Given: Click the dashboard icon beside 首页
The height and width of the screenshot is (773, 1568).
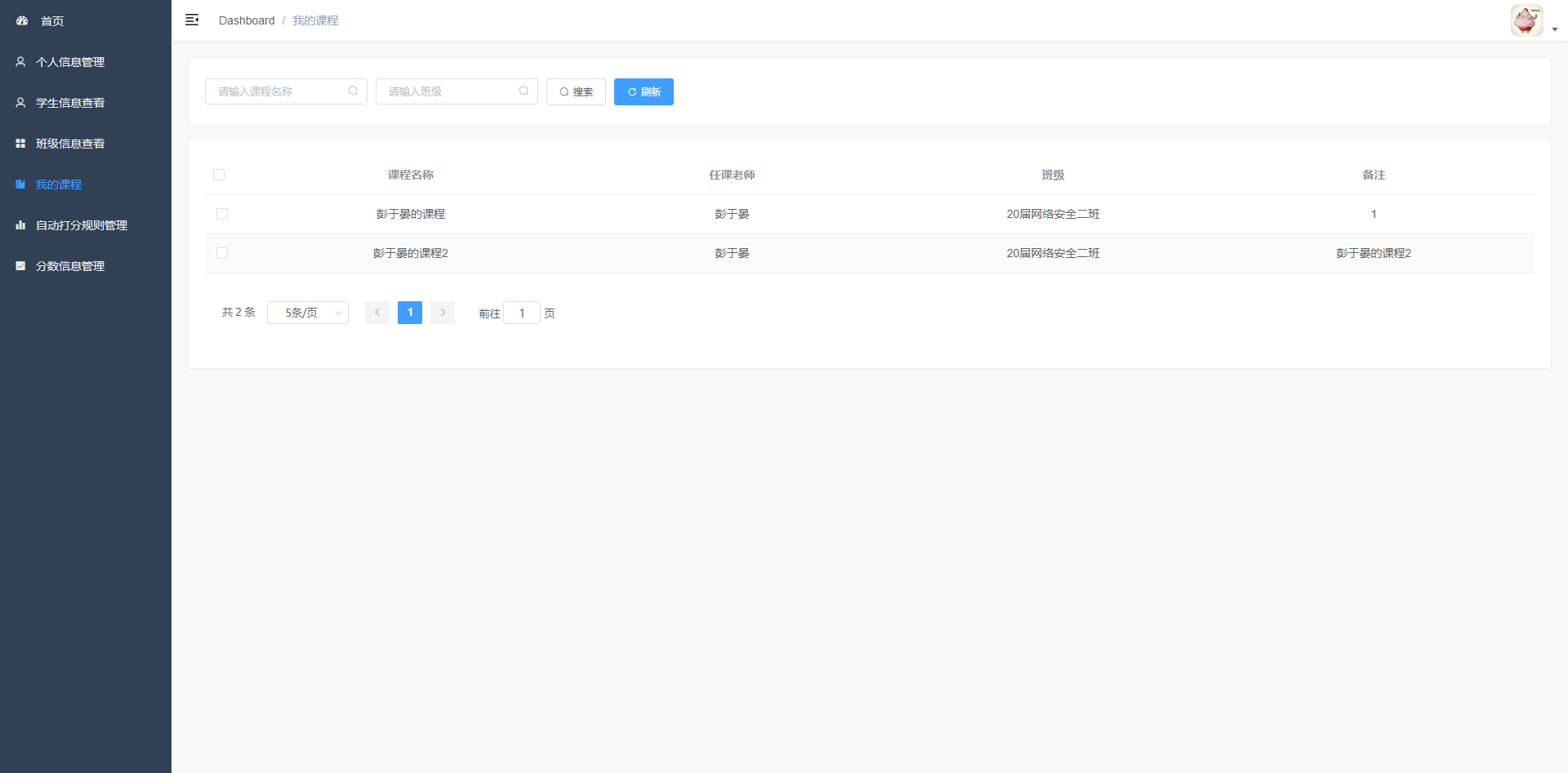Looking at the screenshot, I should click(22, 20).
